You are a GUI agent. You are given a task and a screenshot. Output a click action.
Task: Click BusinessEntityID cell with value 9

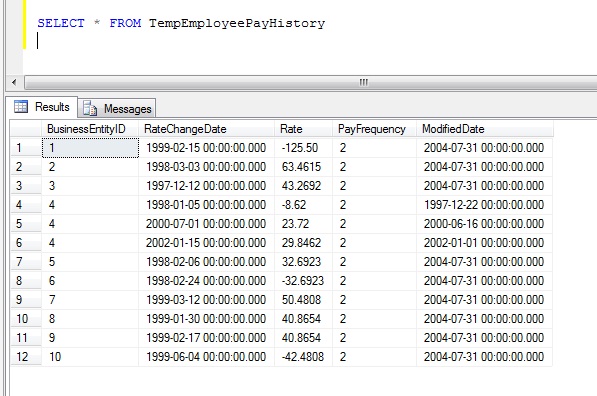(90, 338)
